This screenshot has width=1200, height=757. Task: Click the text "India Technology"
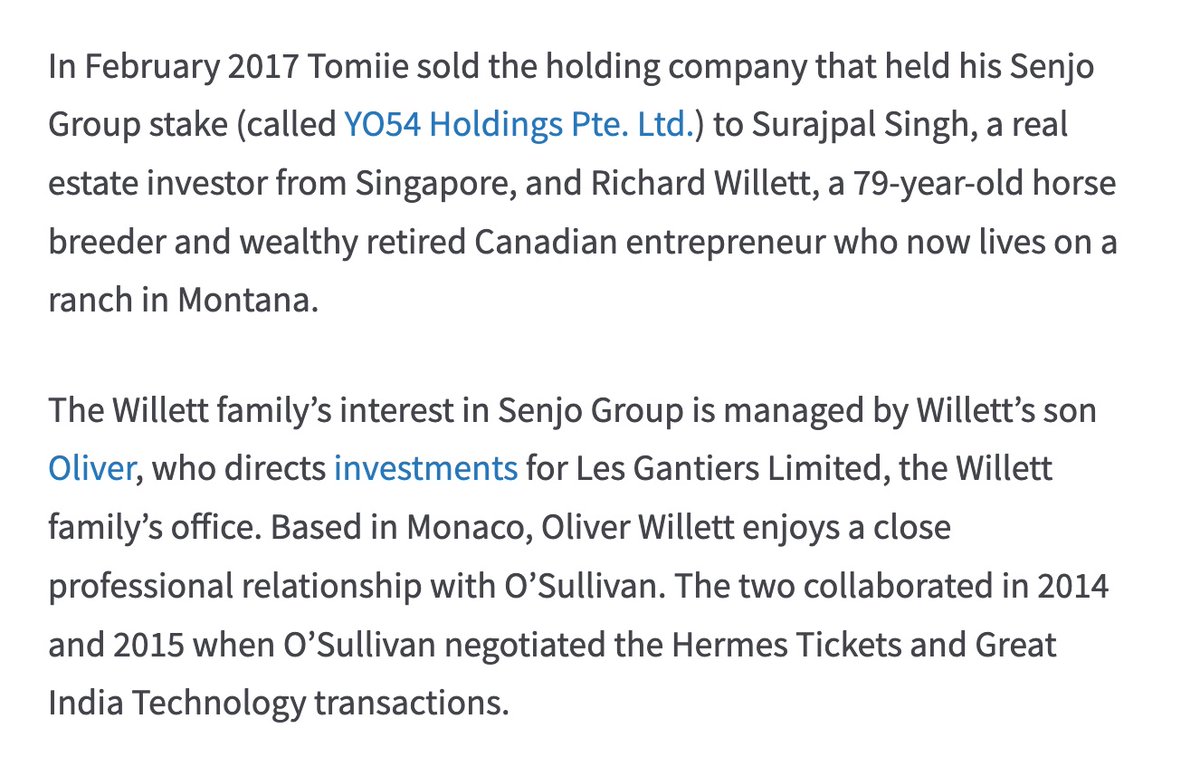[175, 702]
